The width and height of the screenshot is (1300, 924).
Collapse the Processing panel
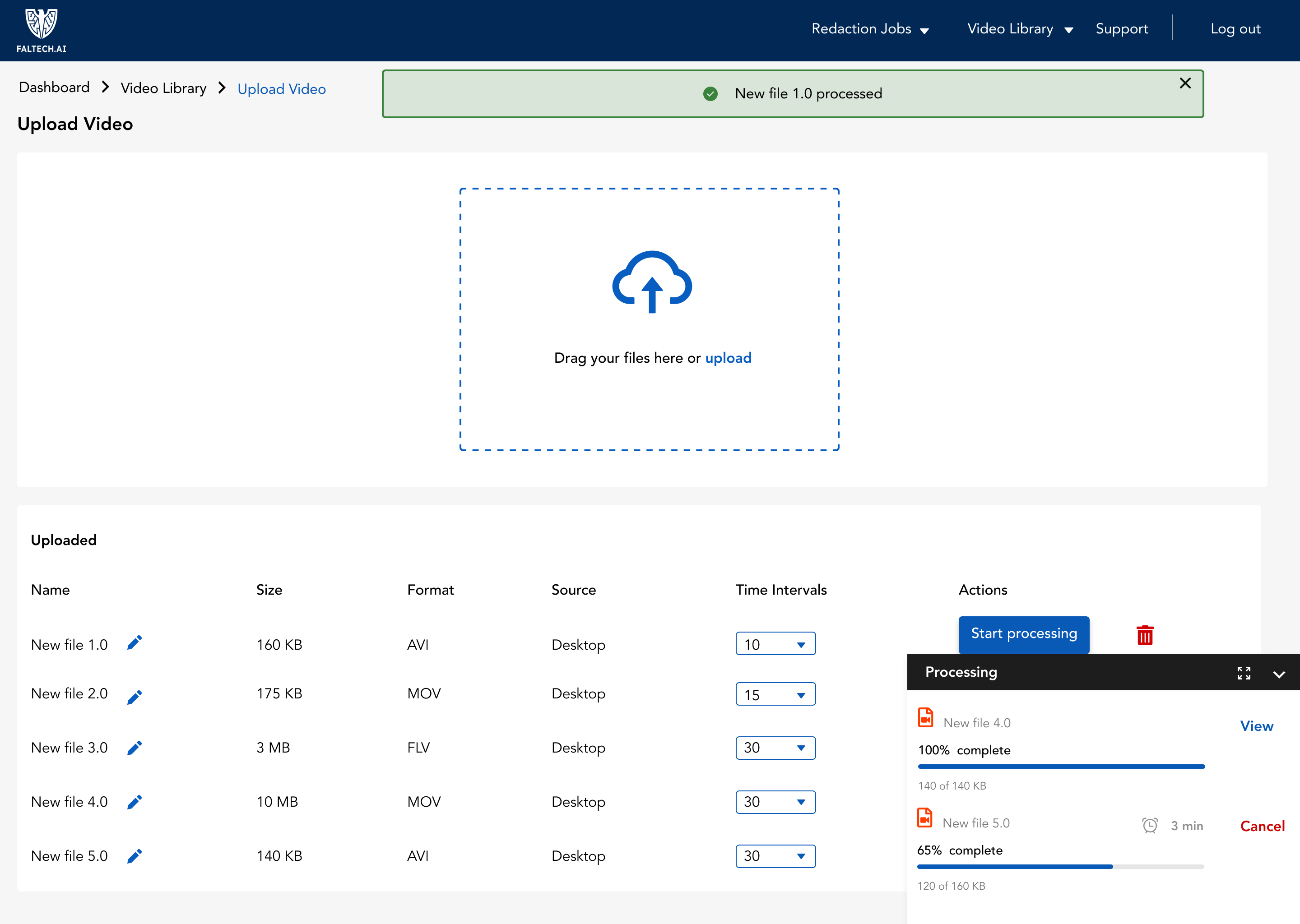click(x=1279, y=674)
